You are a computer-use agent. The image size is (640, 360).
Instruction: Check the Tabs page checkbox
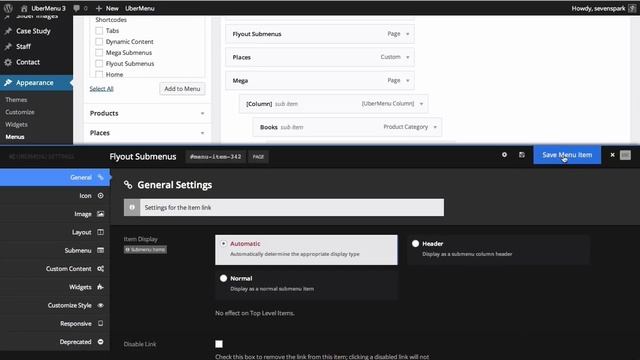pyautogui.click(x=99, y=31)
